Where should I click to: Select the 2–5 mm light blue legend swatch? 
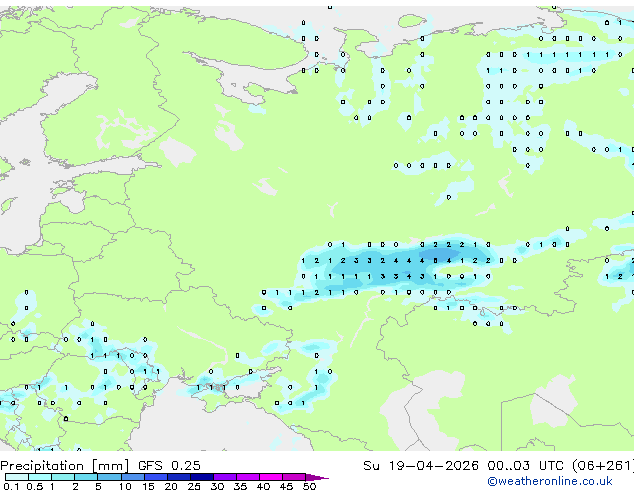(x=86, y=477)
